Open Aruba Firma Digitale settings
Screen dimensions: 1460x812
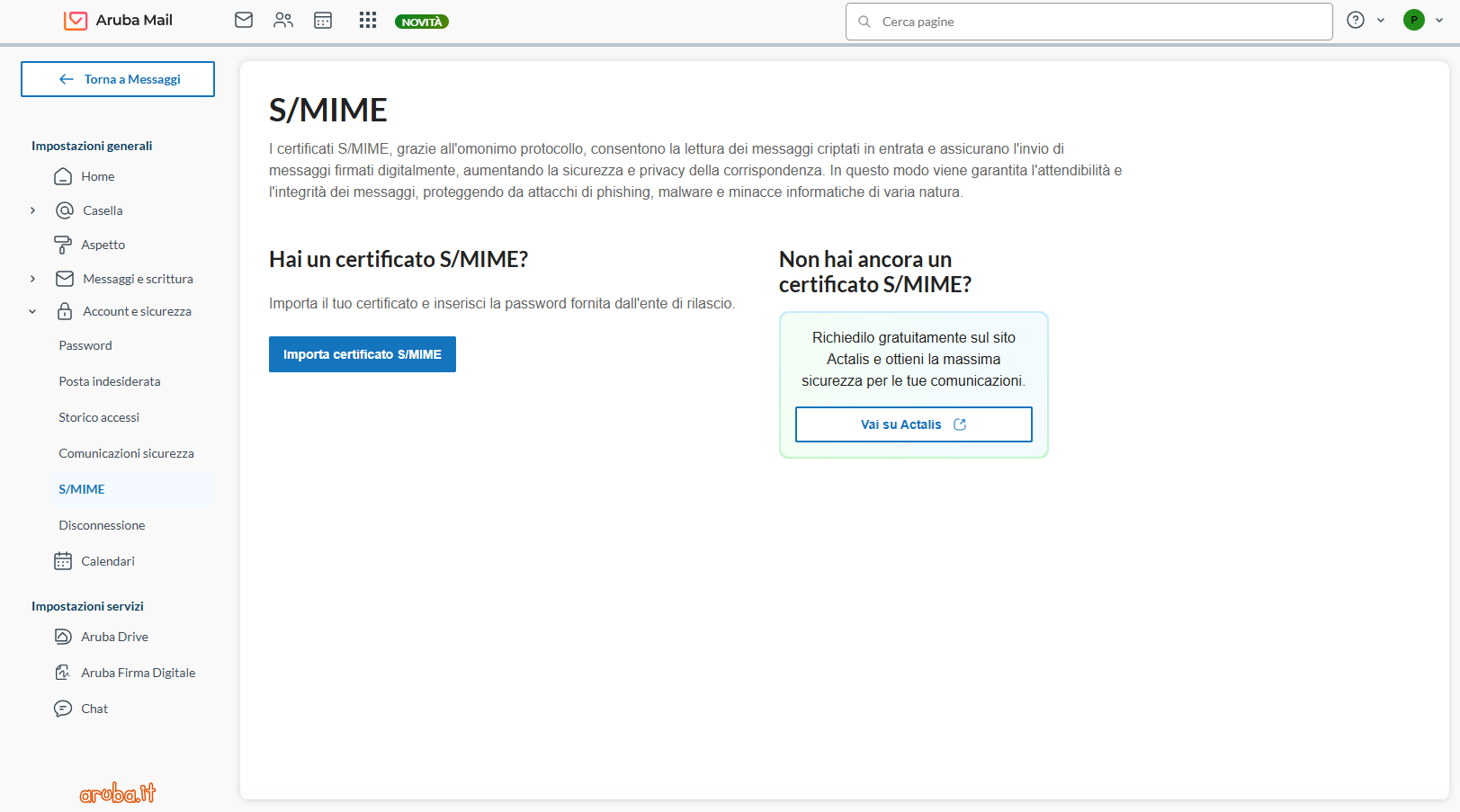138,673
